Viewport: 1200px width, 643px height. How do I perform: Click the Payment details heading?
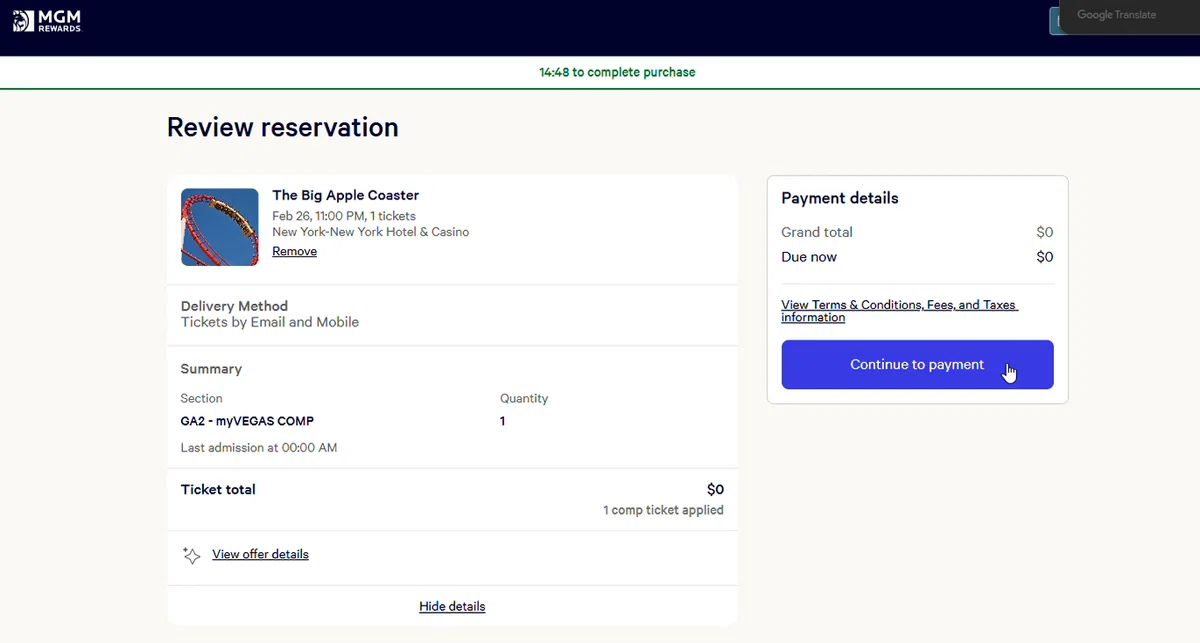click(x=840, y=198)
